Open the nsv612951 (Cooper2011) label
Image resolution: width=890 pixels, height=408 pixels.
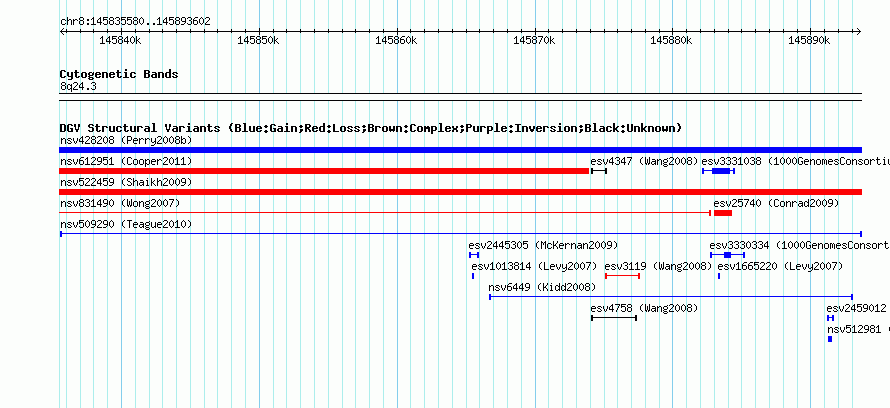click(126, 161)
